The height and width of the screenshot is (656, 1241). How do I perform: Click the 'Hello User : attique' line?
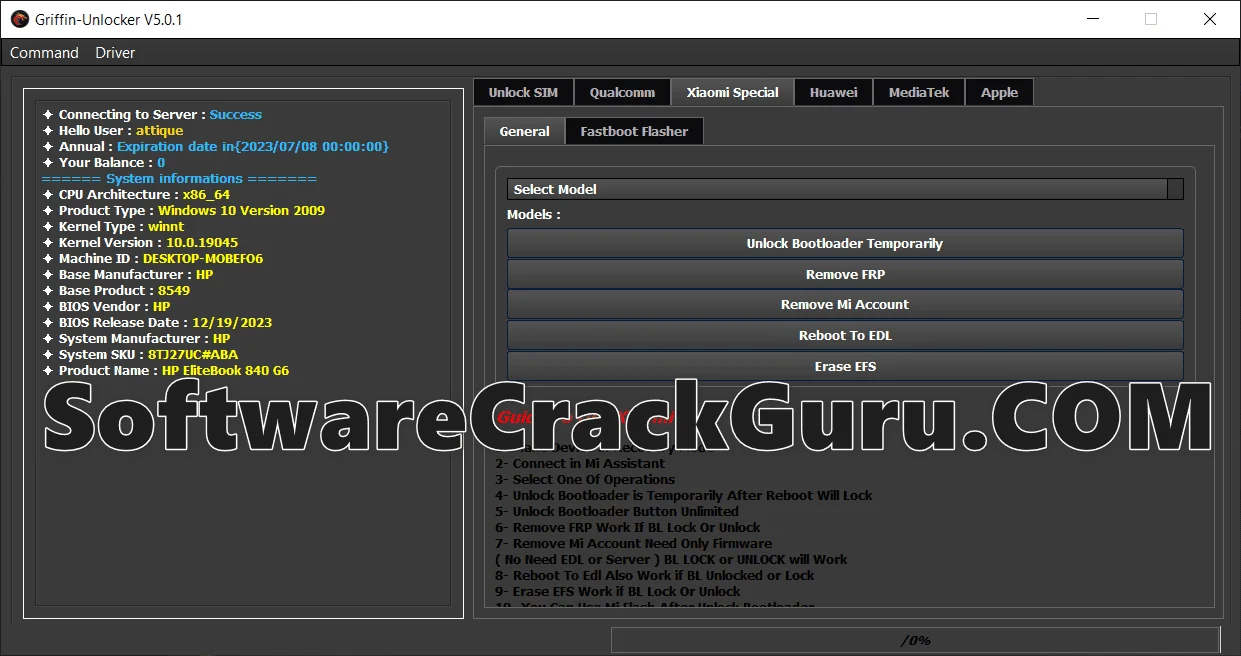[113, 131]
